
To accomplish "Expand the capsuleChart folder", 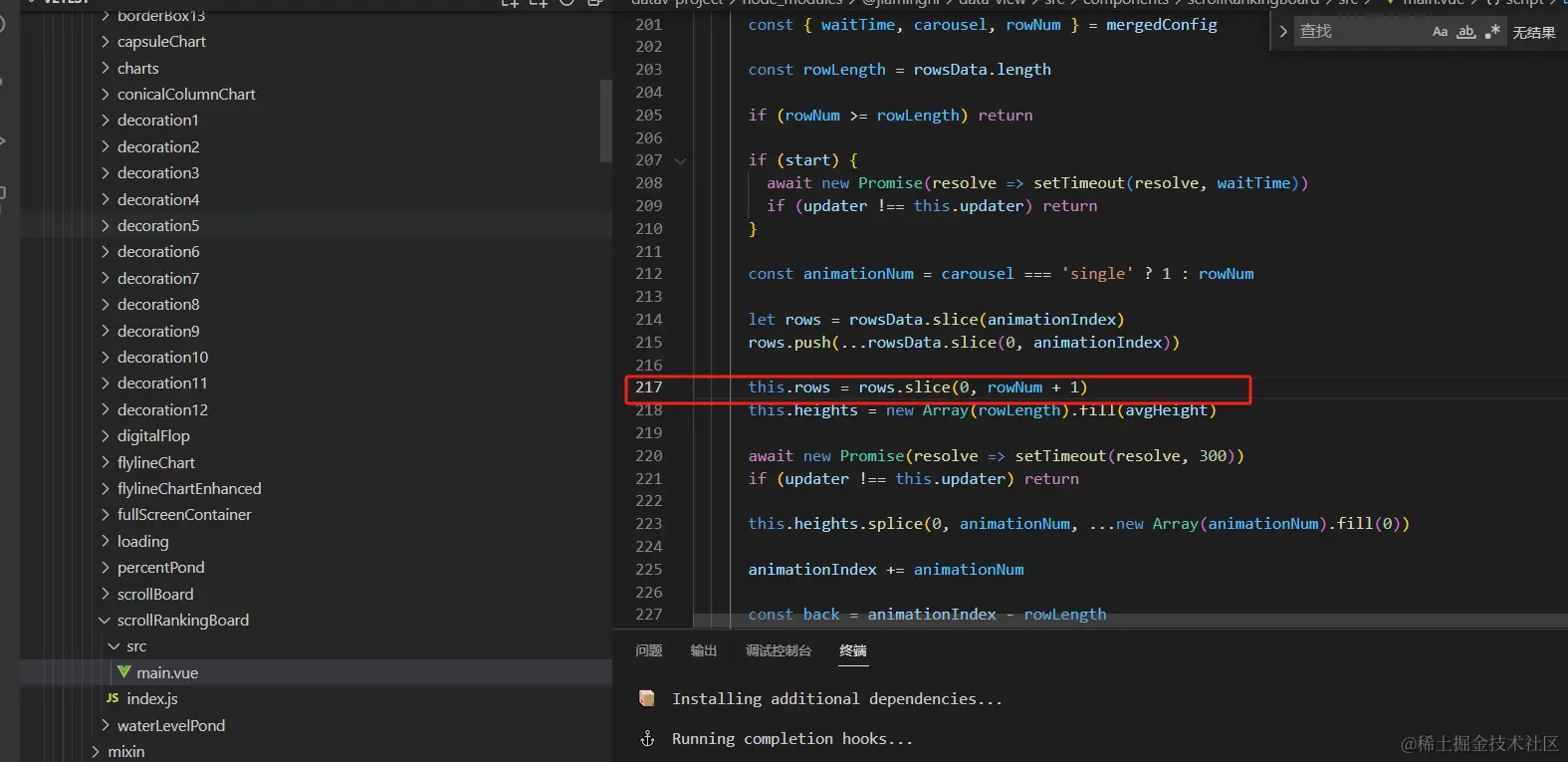I will pos(106,42).
